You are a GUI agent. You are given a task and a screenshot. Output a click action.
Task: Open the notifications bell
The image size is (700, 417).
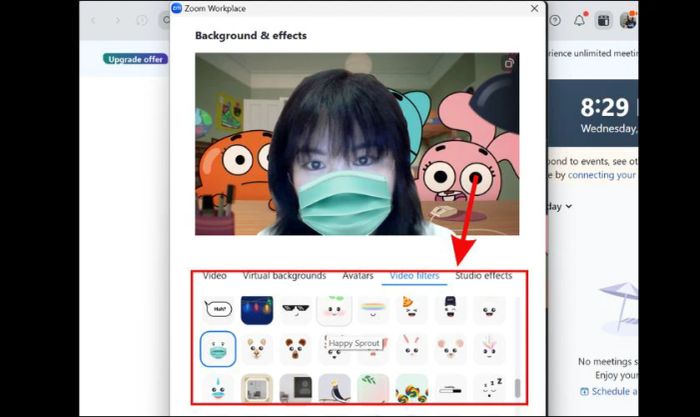tap(579, 20)
